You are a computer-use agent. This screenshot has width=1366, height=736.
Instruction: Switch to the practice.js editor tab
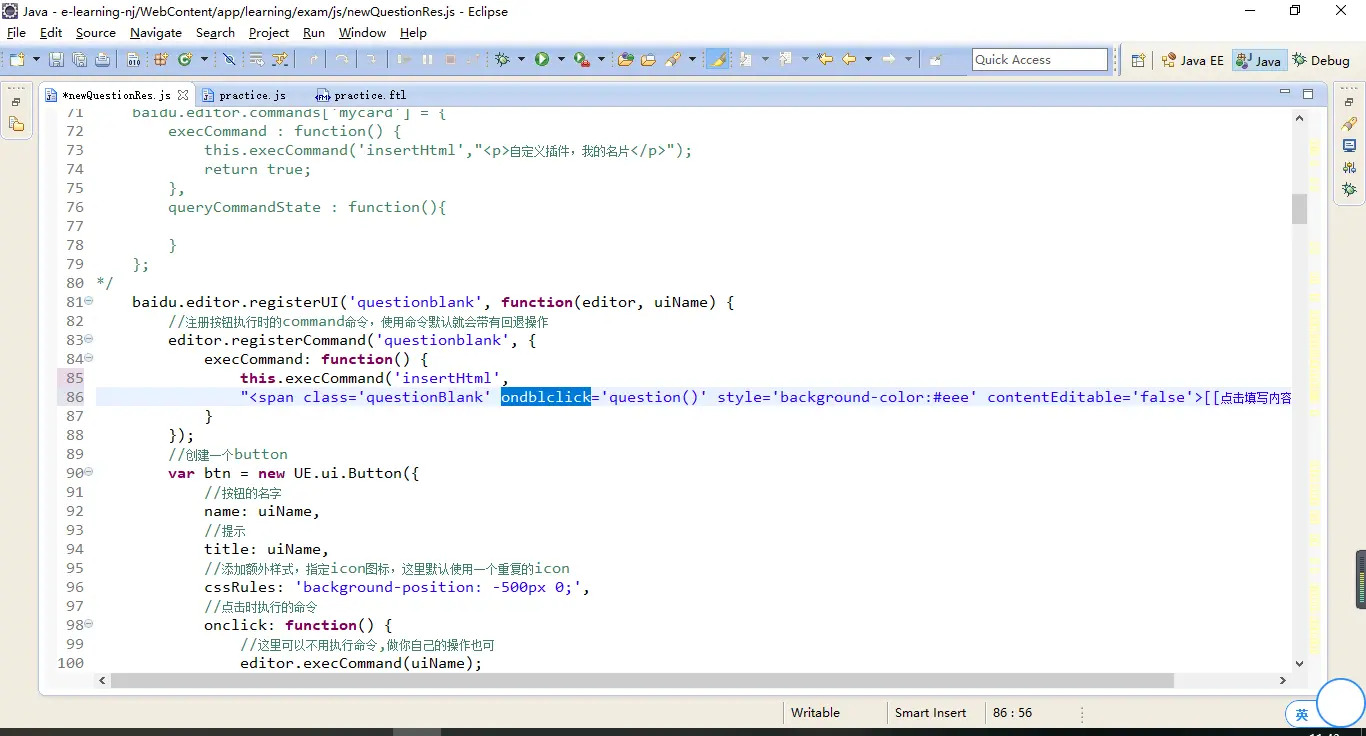coord(245,95)
